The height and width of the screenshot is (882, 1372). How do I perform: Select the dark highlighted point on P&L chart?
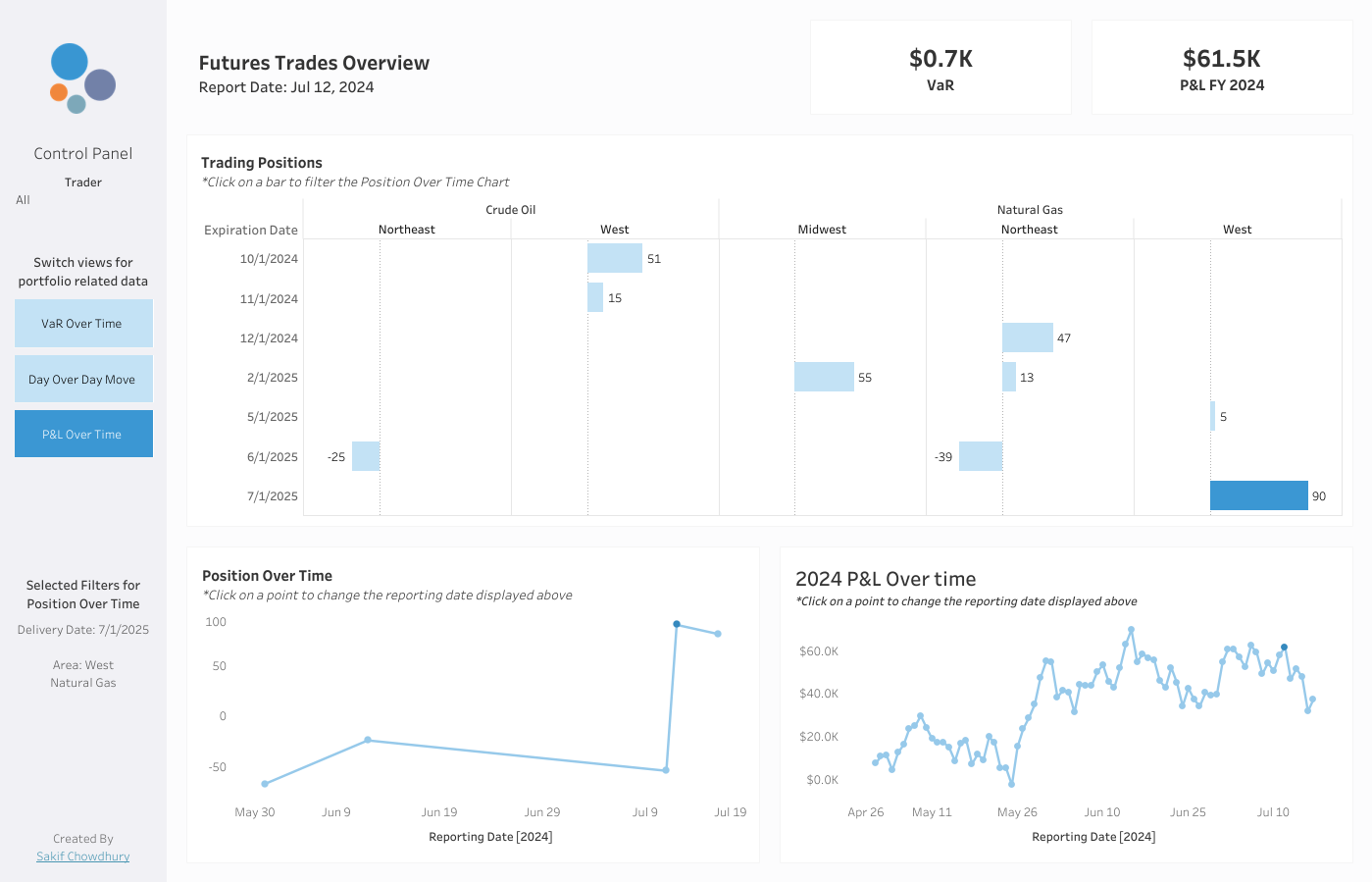click(x=1284, y=648)
